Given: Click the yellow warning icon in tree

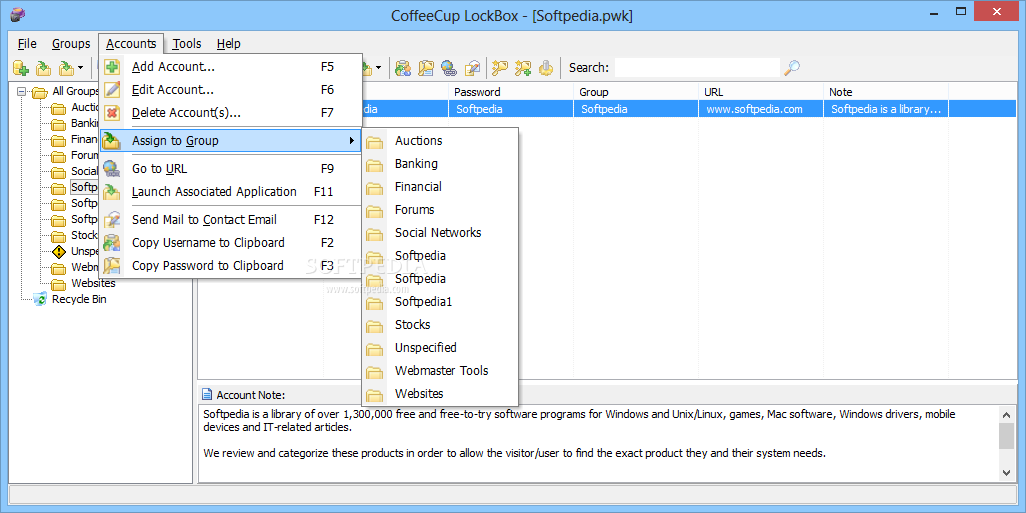Looking at the screenshot, I should (60, 251).
